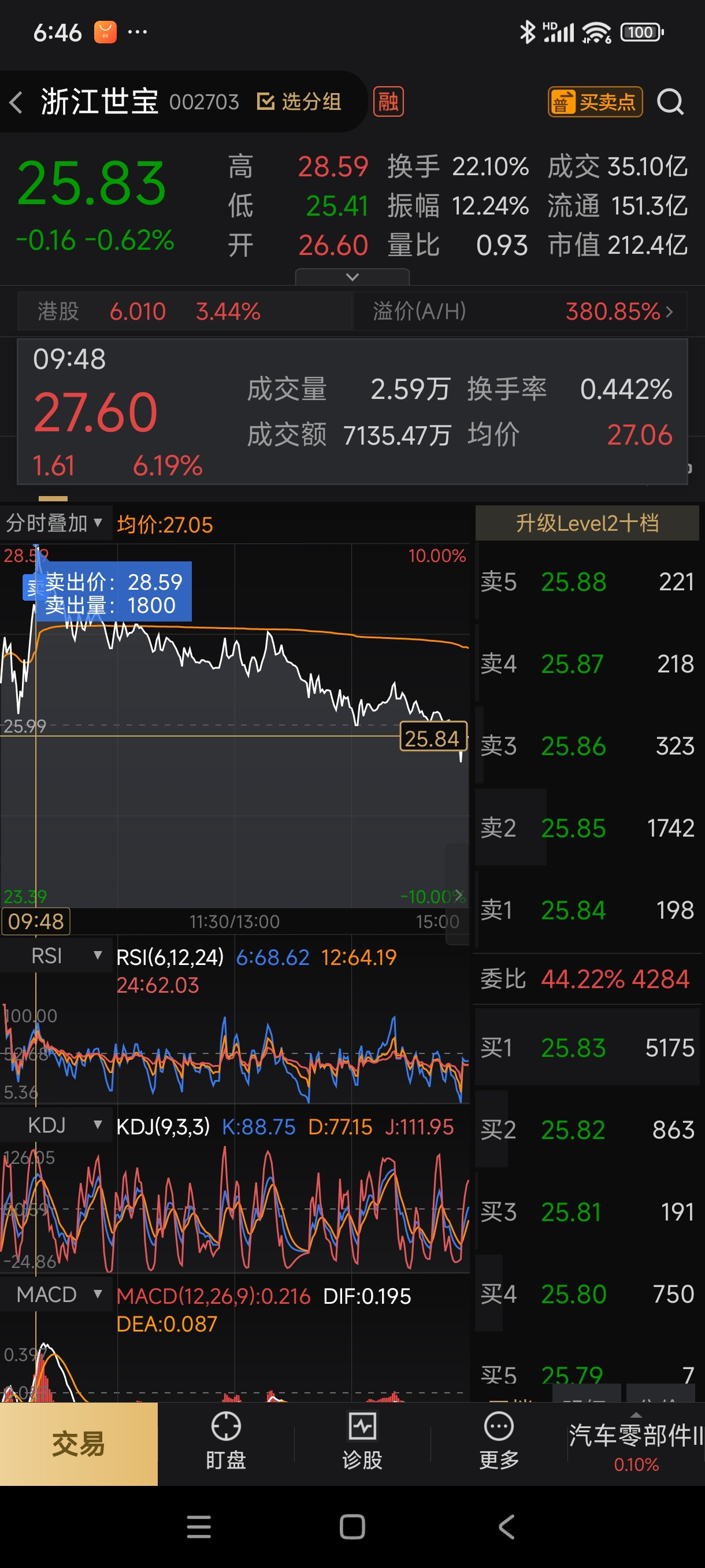Screen dimensions: 705x1568
Task: Tap the 换手 22.10% value
Action: pos(458,166)
